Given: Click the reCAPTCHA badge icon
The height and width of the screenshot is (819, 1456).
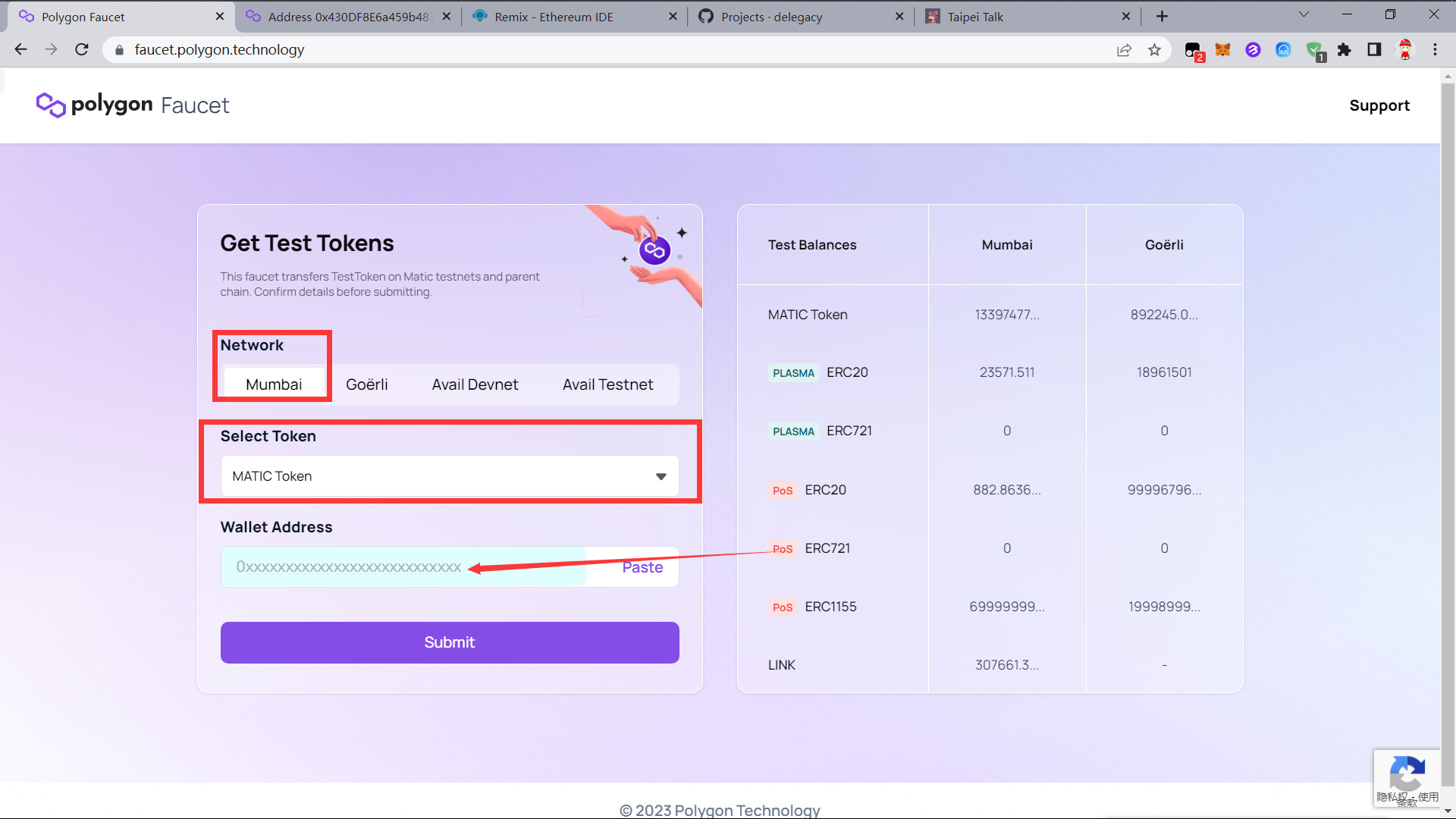Looking at the screenshot, I should 1407,775.
